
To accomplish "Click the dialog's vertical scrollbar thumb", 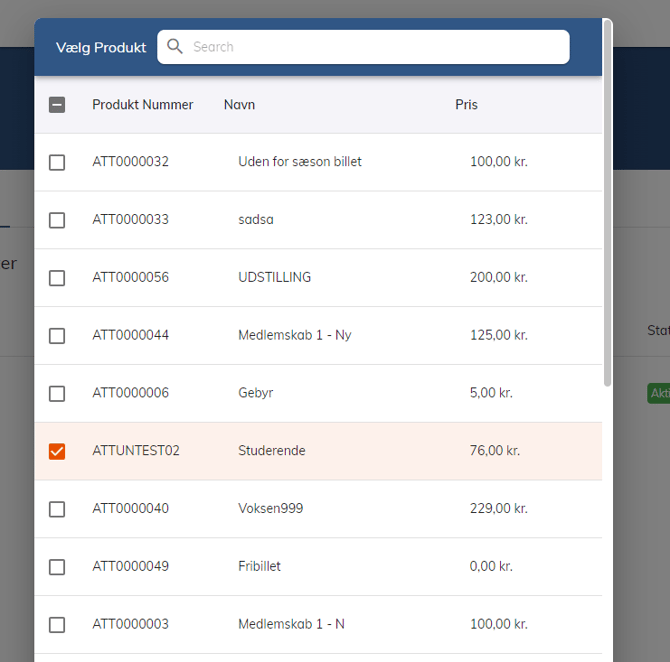I will pyautogui.click(x=607, y=200).
